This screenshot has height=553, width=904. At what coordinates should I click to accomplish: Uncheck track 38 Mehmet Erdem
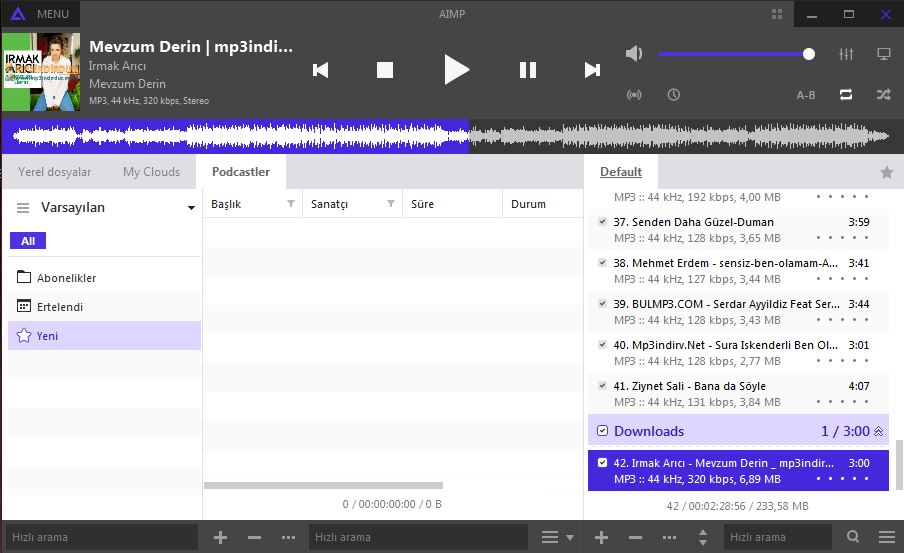point(602,262)
